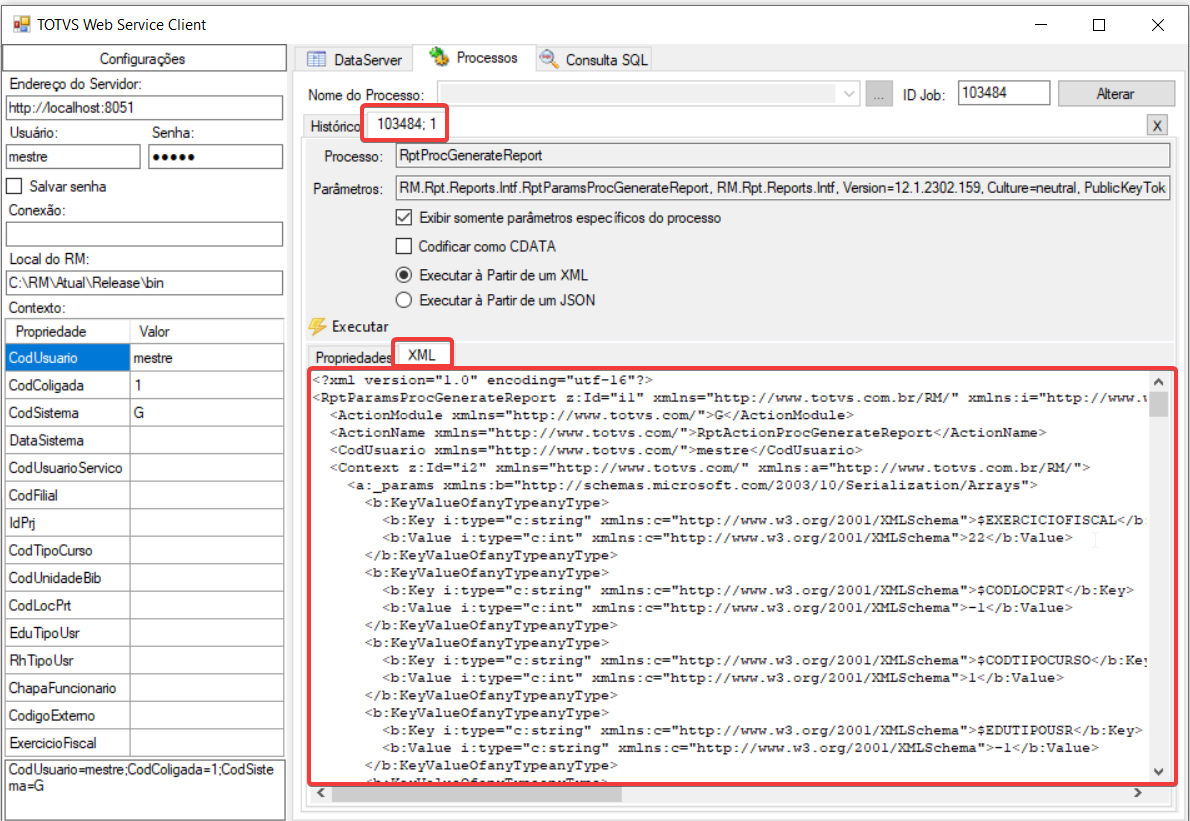Select Executar à Partir de um XML
The height and width of the screenshot is (821, 1190).
point(404,275)
